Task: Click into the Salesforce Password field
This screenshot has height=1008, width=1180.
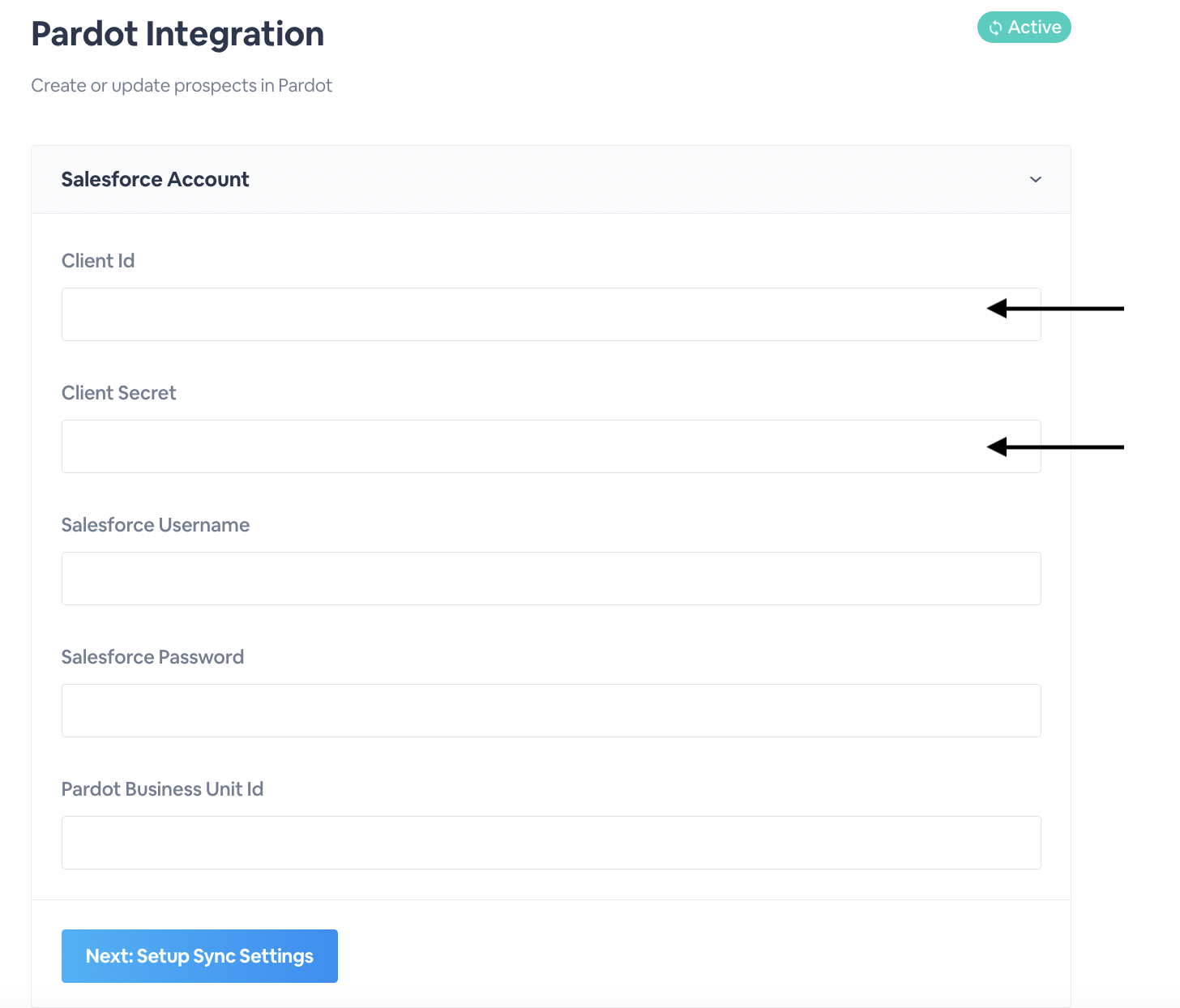Action: click(551, 711)
